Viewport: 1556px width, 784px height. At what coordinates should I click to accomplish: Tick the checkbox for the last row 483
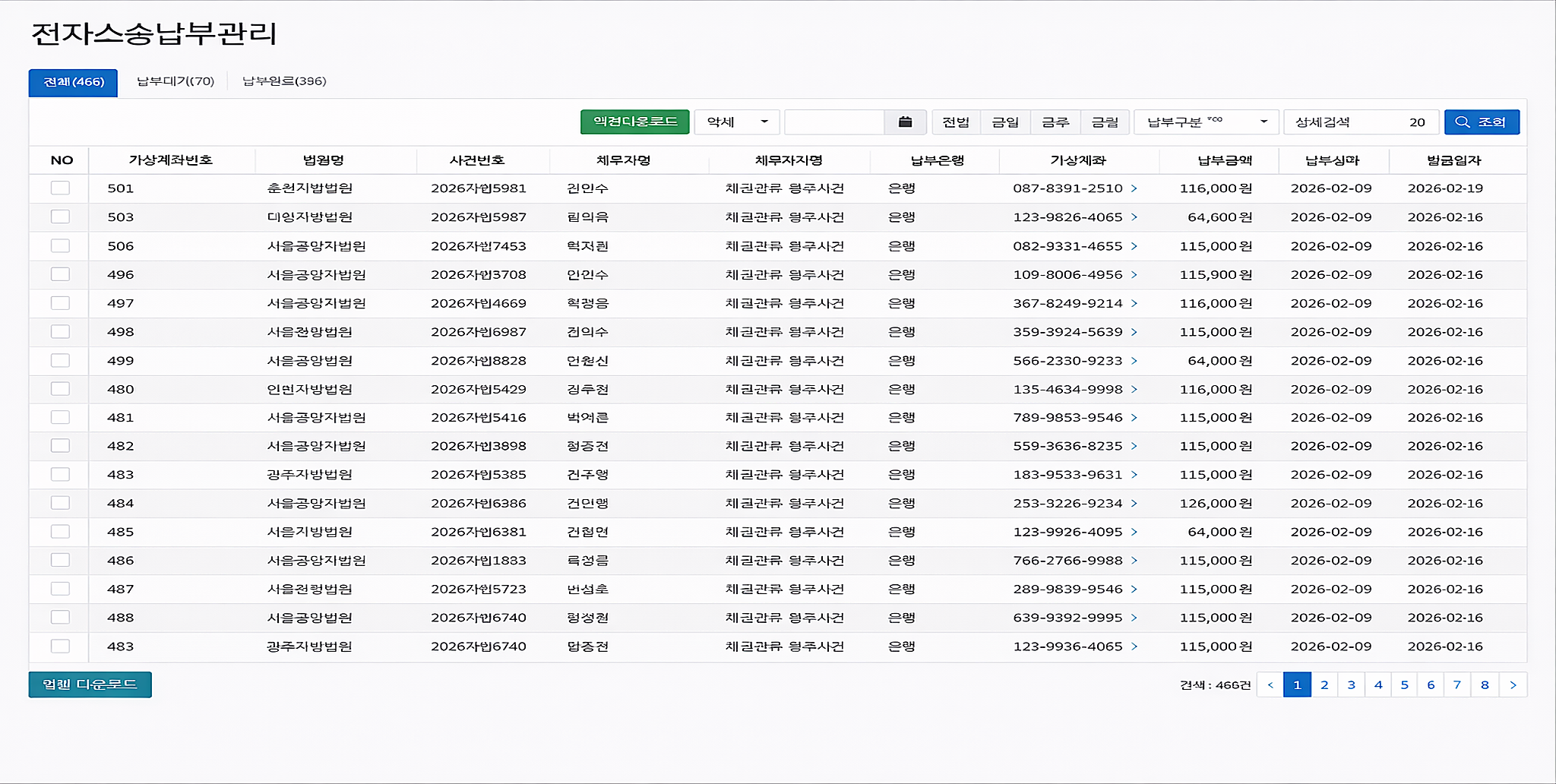tap(60, 646)
